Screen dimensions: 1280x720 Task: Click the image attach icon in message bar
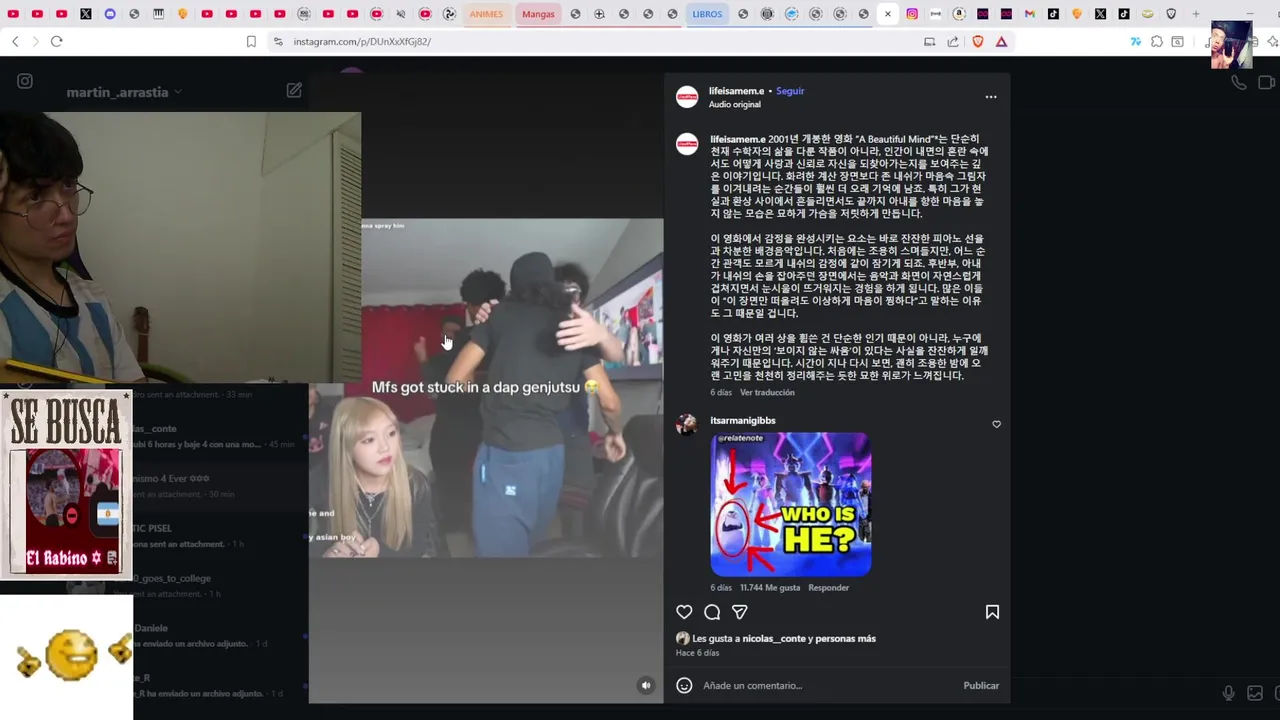1254,693
